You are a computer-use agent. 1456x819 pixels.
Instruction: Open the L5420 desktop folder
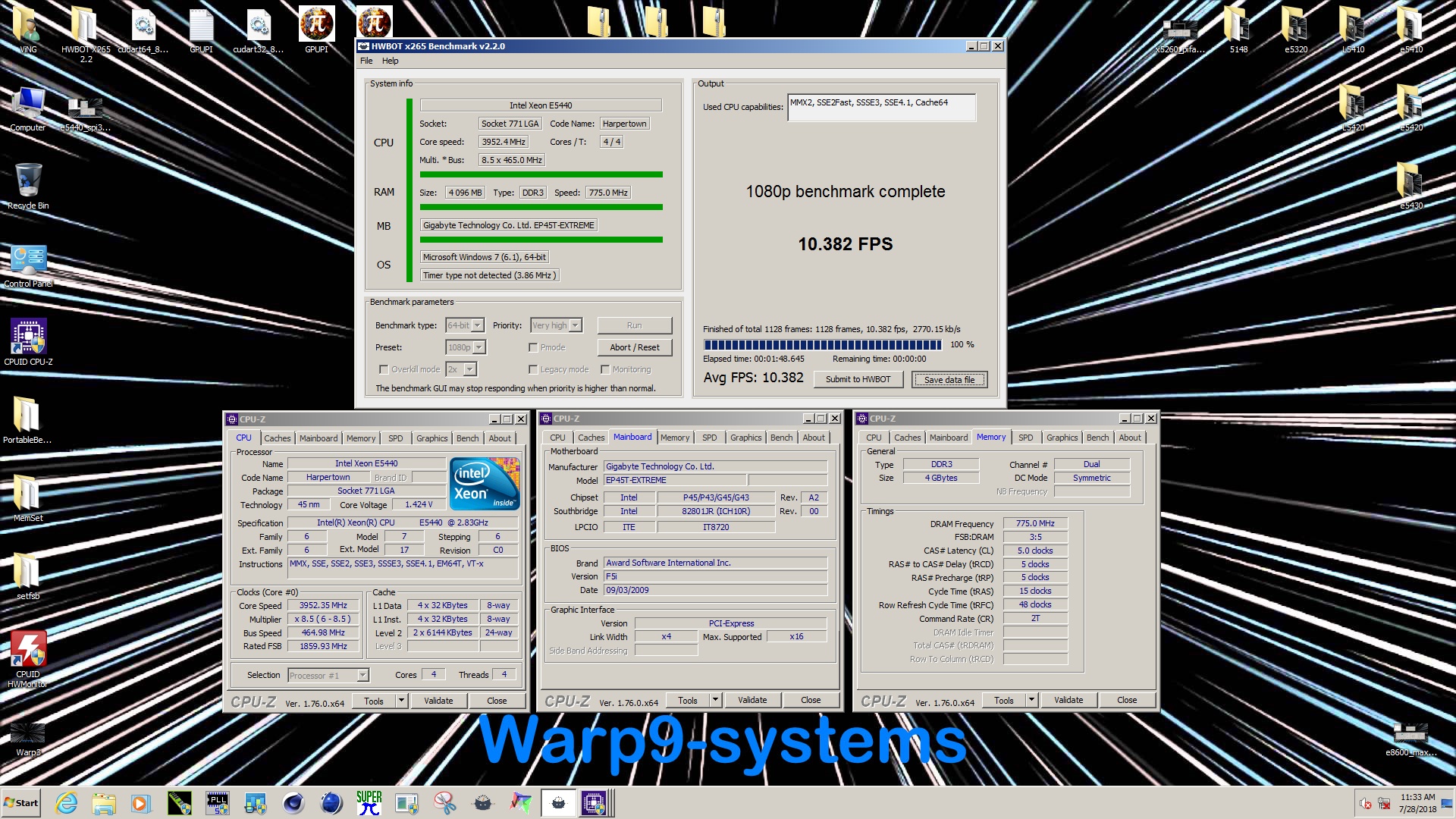pyautogui.click(x=1354, y=108)
